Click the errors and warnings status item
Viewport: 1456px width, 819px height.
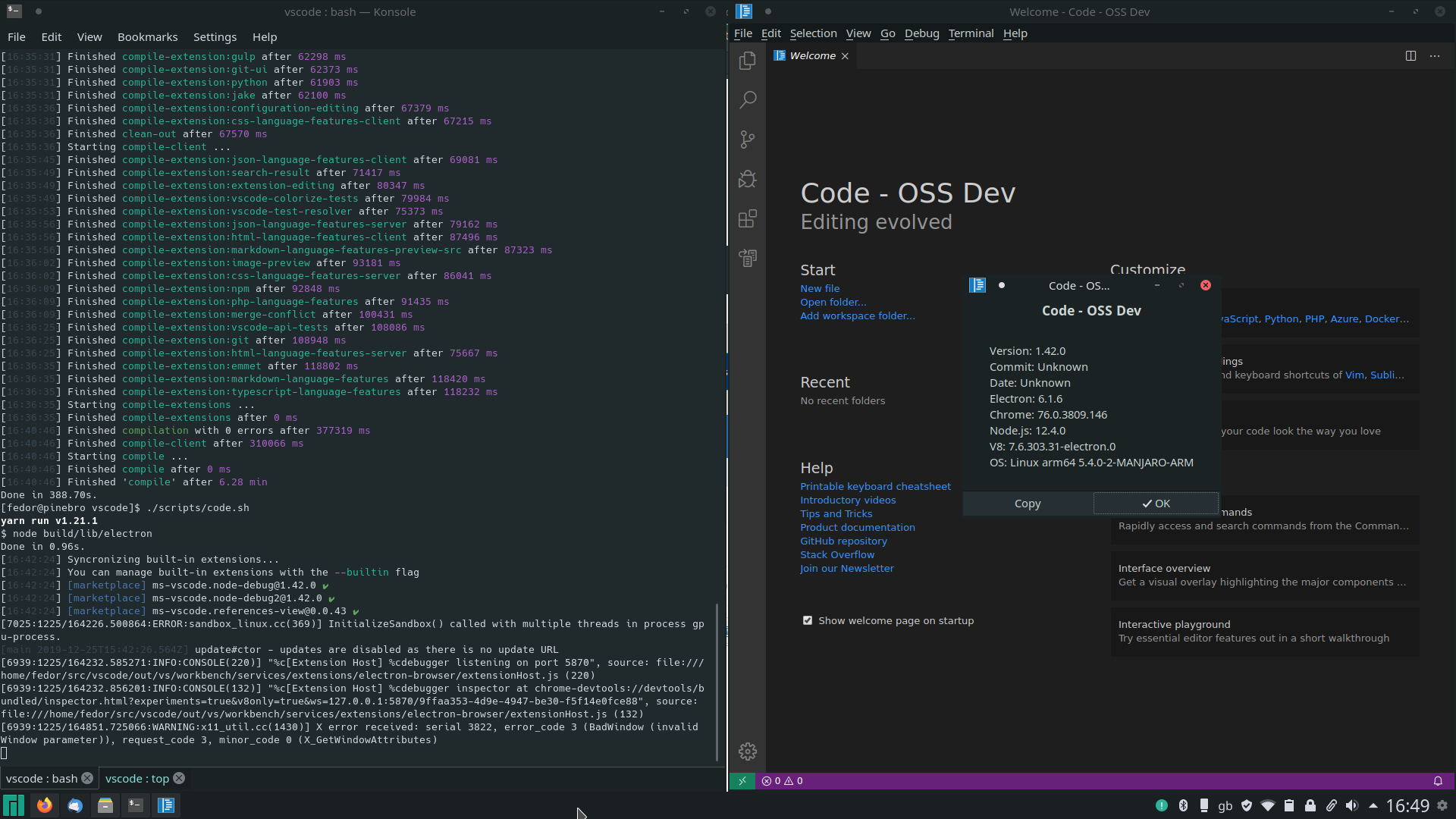[x=783, y=781]
